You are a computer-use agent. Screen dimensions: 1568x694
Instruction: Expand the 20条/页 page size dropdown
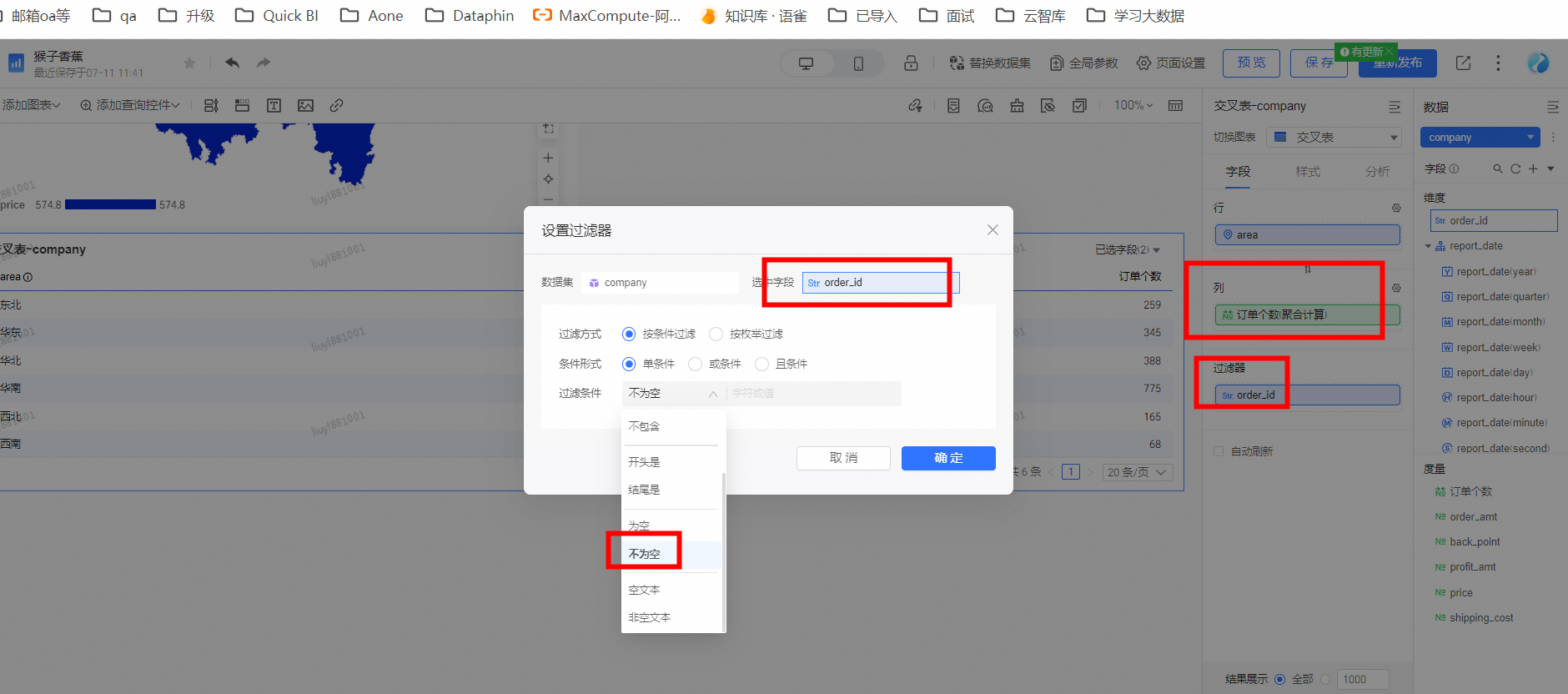(1138, 472)
